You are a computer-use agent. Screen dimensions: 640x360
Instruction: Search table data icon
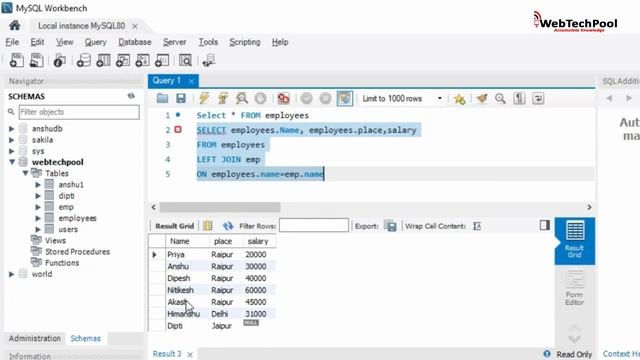pos(185,60)
